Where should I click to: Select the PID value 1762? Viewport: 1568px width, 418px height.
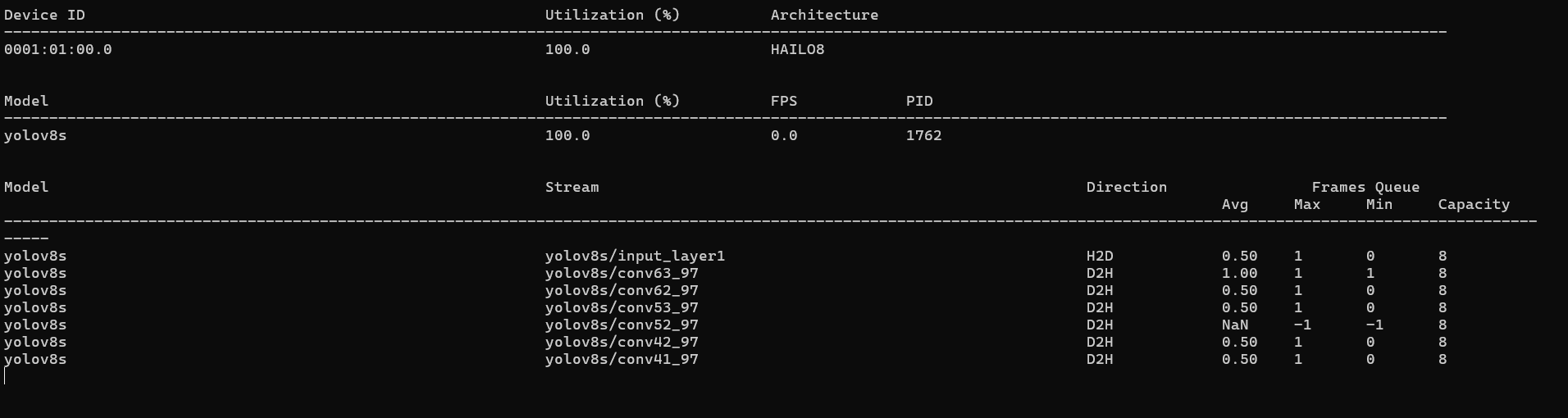coord(923,135)
